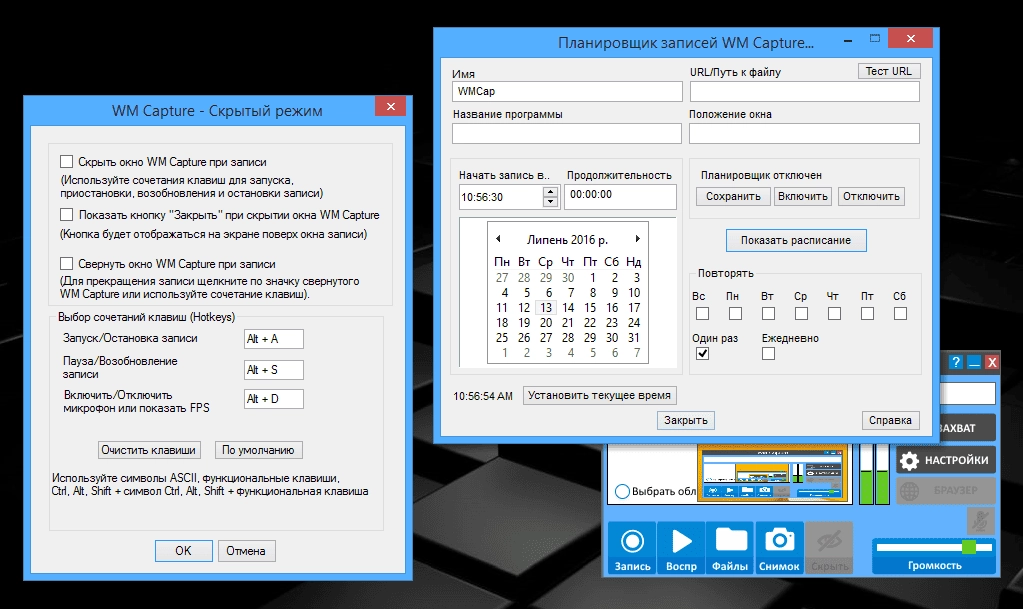1023x609 pixels.
Task: Tick the Вс repeat checkbox
Action: point(702,314)
